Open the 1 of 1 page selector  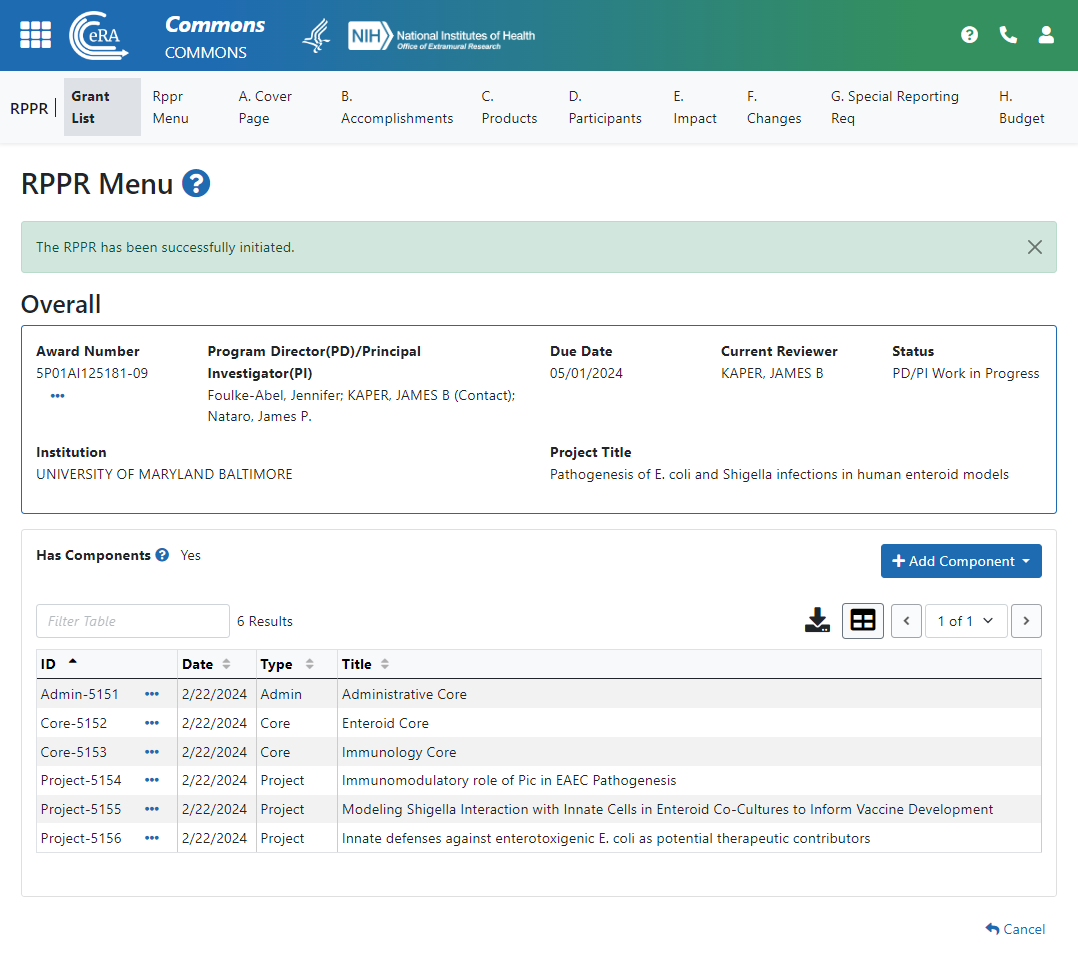pyautogui.click(x=964, y=621)
